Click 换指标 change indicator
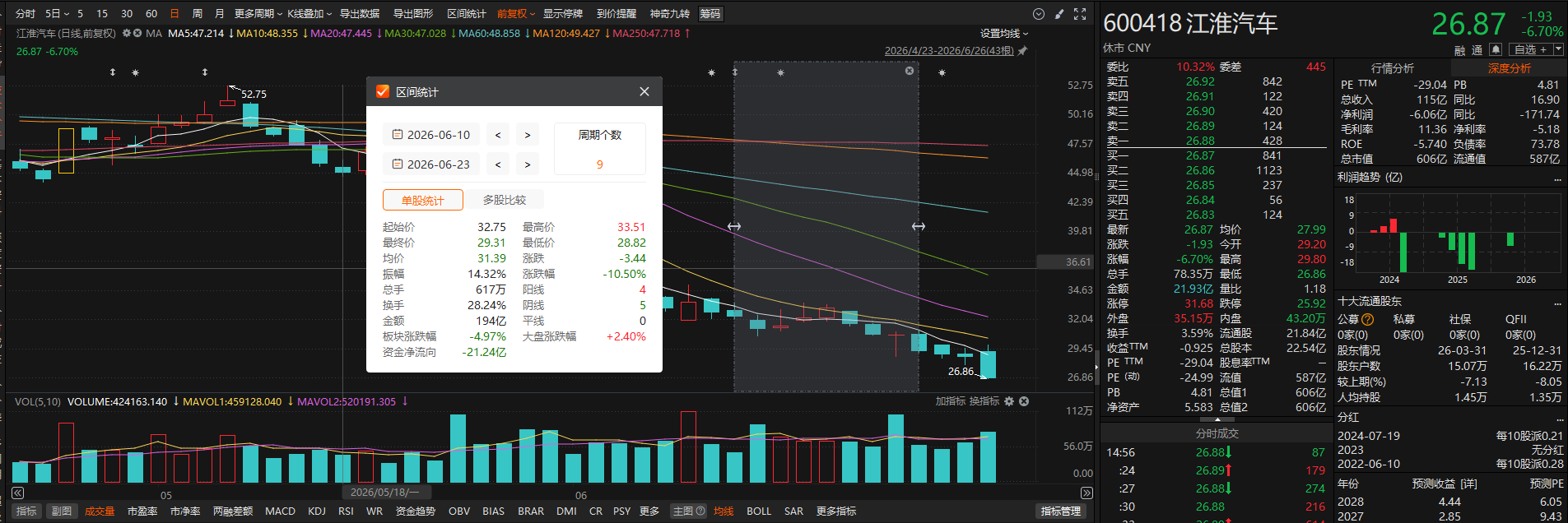 click(x=984, y=401)
